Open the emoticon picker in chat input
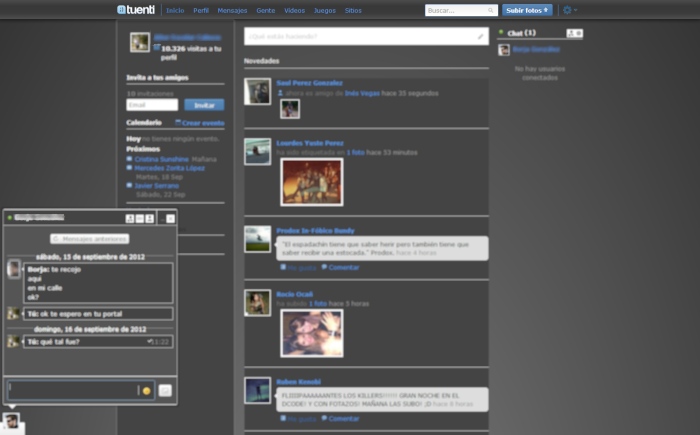Screen dimensions: 700x435 [146, 391]
